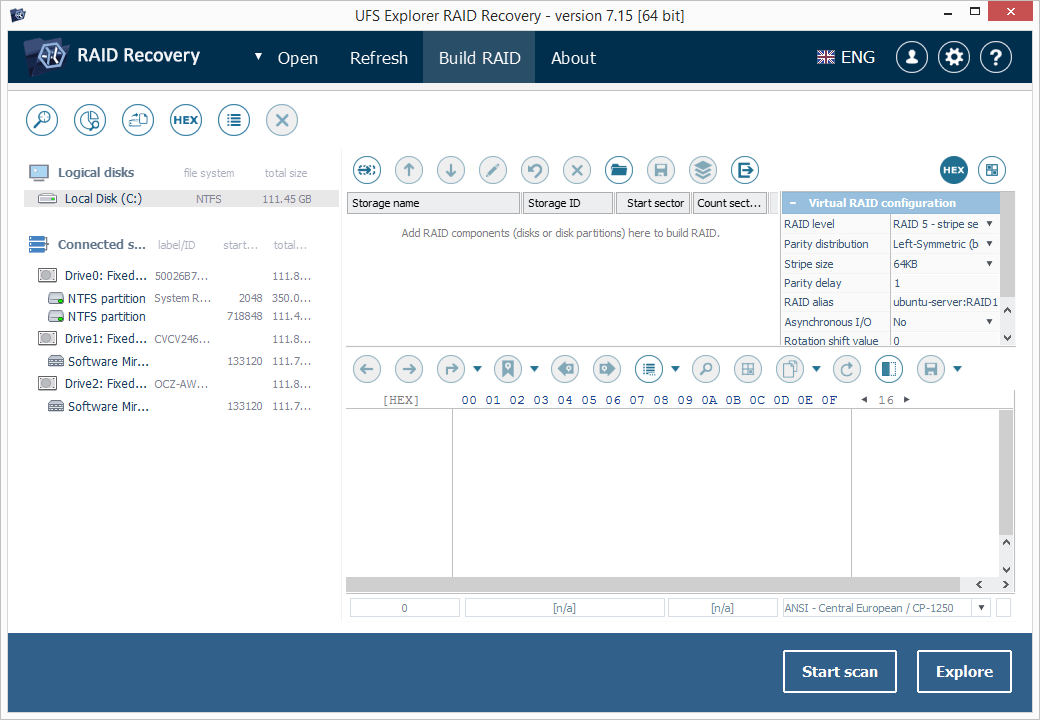The image size is (1040, 720).
Task: Go back in hex viewer
Action: (x=367, y=369)
